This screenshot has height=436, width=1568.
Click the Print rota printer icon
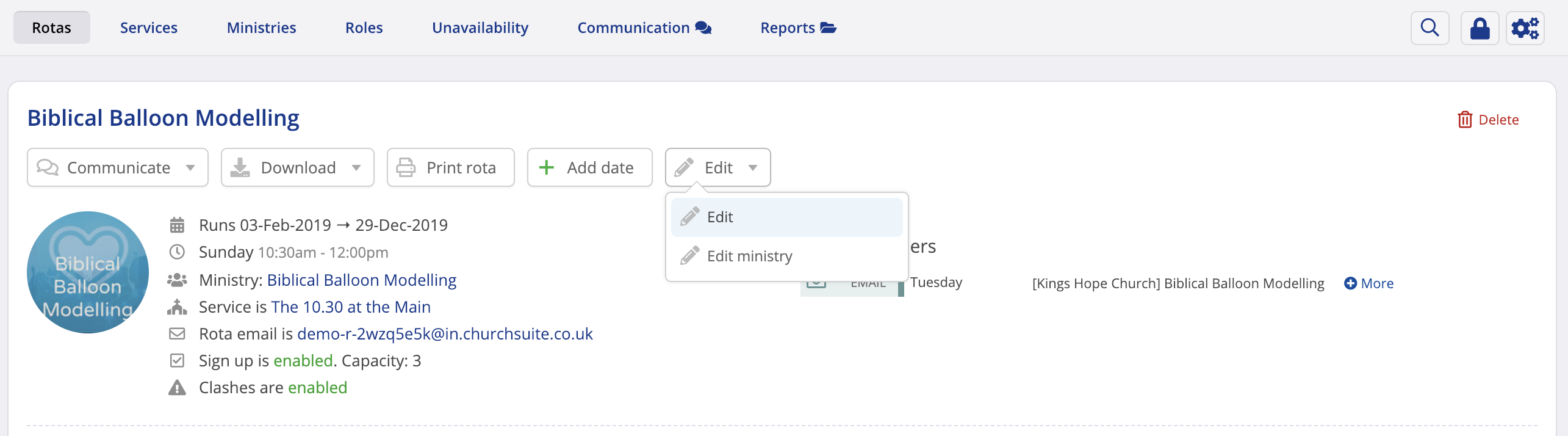406,167
